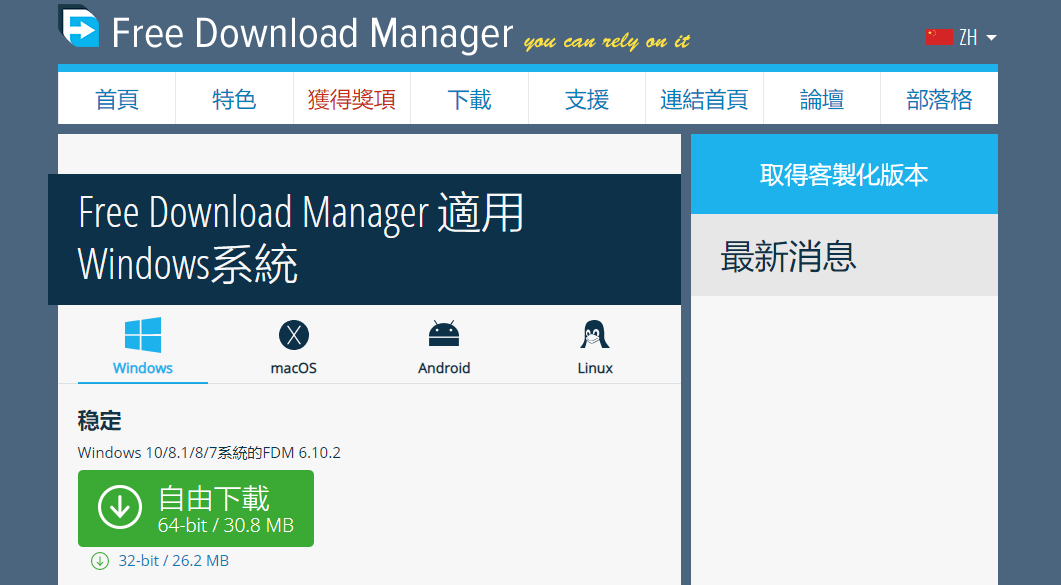The image size is (1061, 585).
Task: Click the 取得客製化版本 button
Action: pos(844,174)
